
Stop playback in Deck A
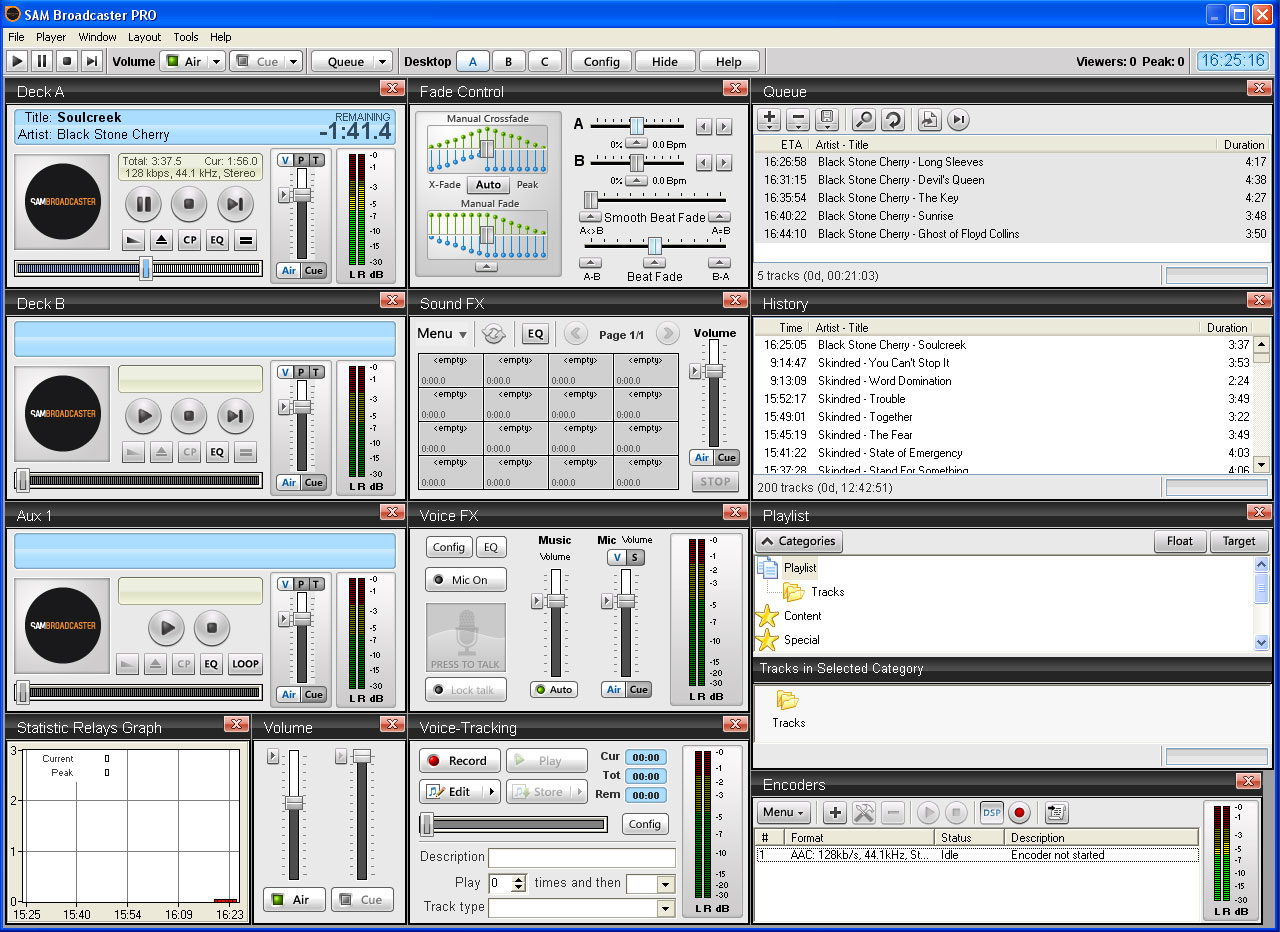coord(189,205)
